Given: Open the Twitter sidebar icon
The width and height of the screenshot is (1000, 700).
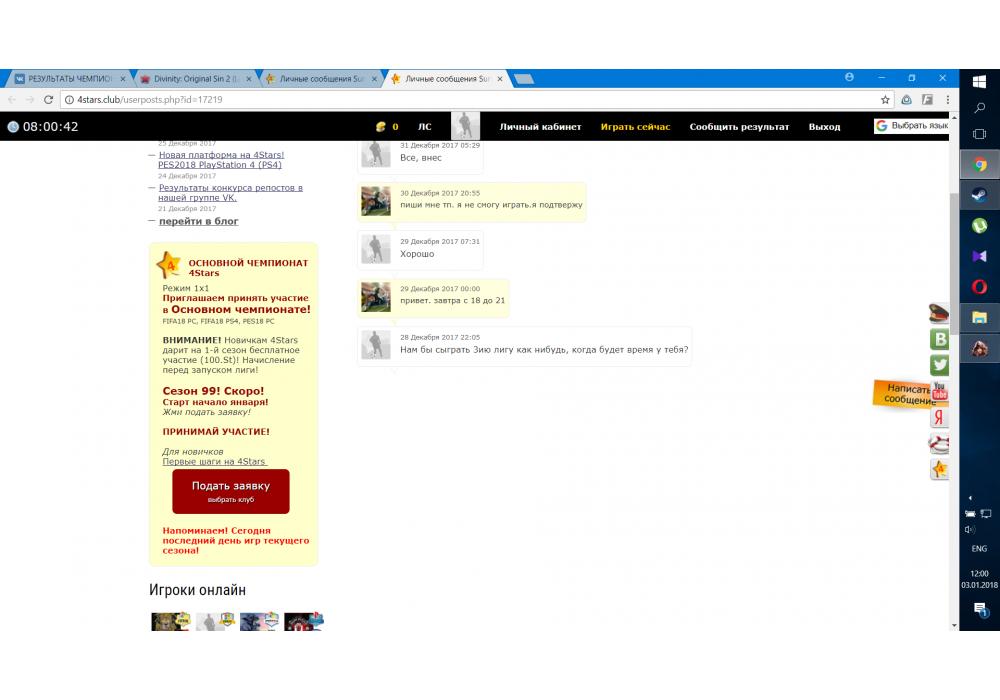Looking at the screenshot, I should 939,365.
